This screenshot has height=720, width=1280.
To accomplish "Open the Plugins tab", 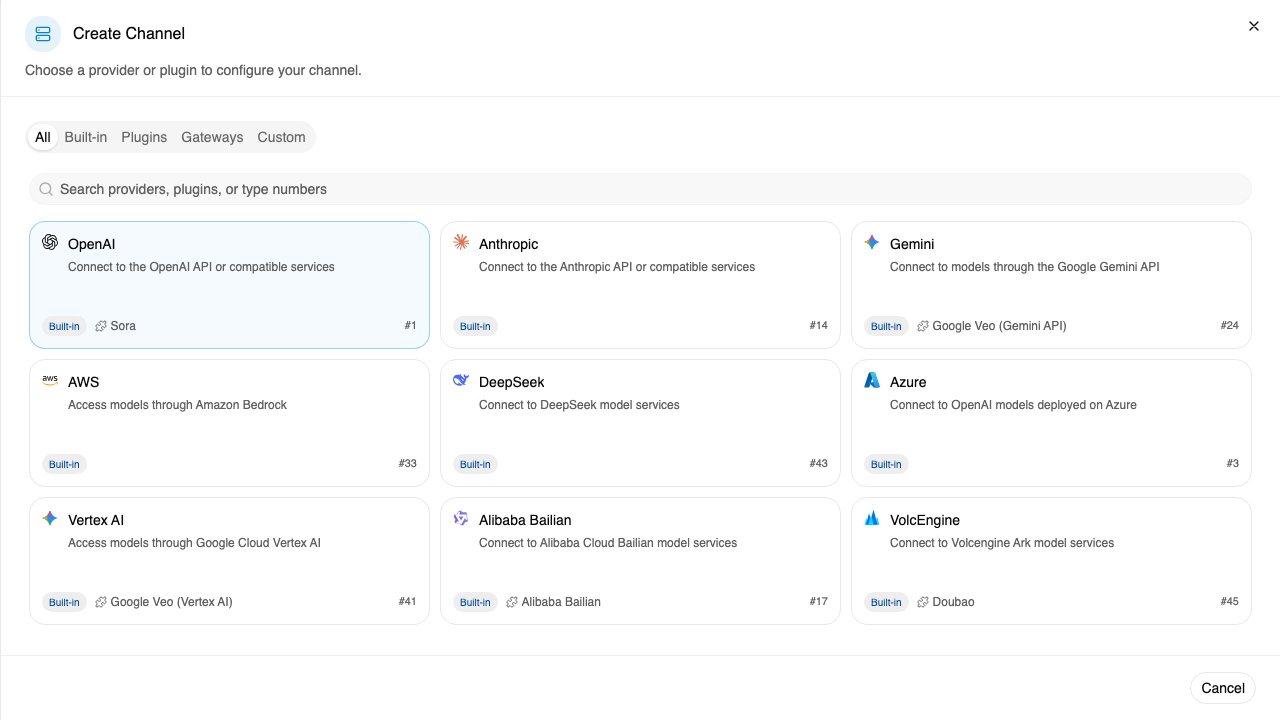I will pyautogui.click(x=144, y=137).
